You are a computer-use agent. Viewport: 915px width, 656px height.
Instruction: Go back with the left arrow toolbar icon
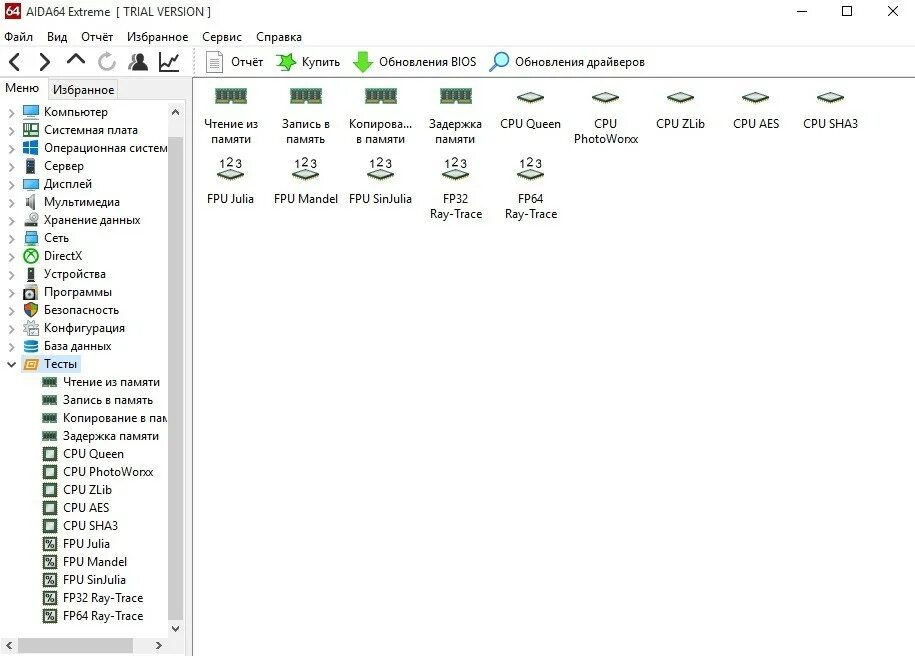coord(15,62)
